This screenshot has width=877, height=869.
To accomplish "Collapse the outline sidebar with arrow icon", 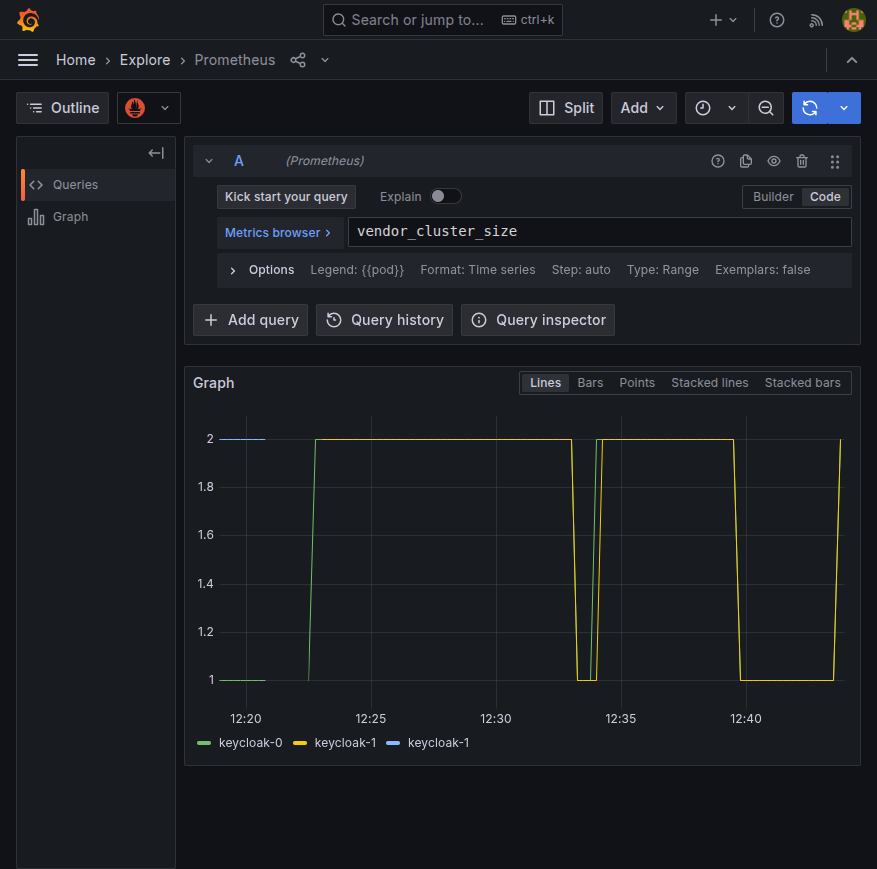I will (x=156, y=153).
